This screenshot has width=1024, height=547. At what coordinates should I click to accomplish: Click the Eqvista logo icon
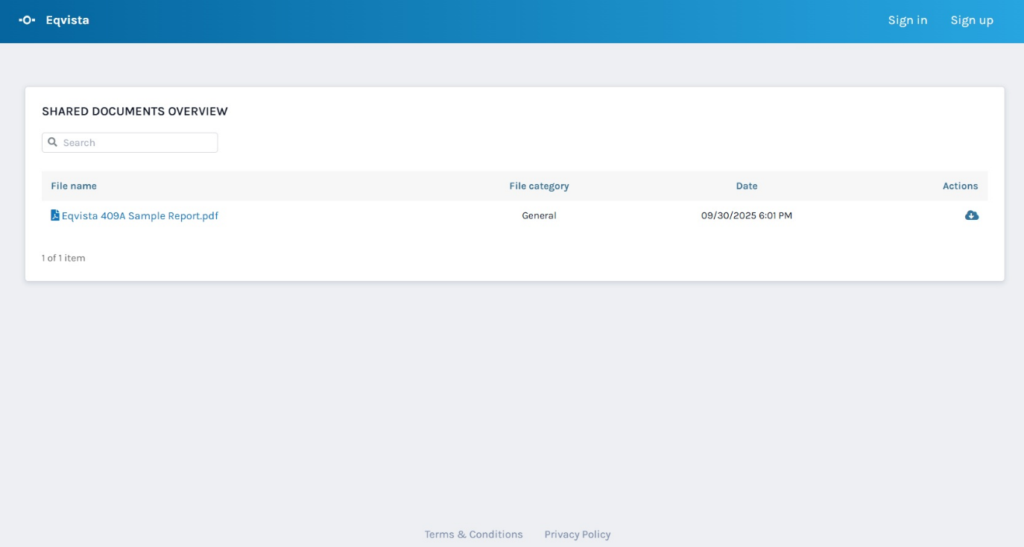click(x=27, y=20)
